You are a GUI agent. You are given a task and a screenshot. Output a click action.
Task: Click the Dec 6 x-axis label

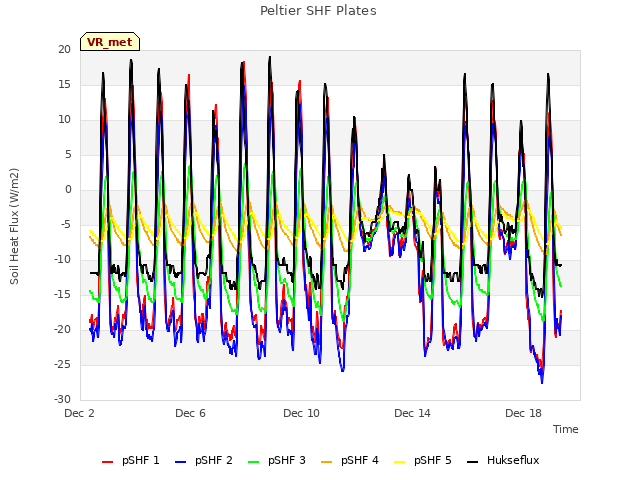pos(190,413)
